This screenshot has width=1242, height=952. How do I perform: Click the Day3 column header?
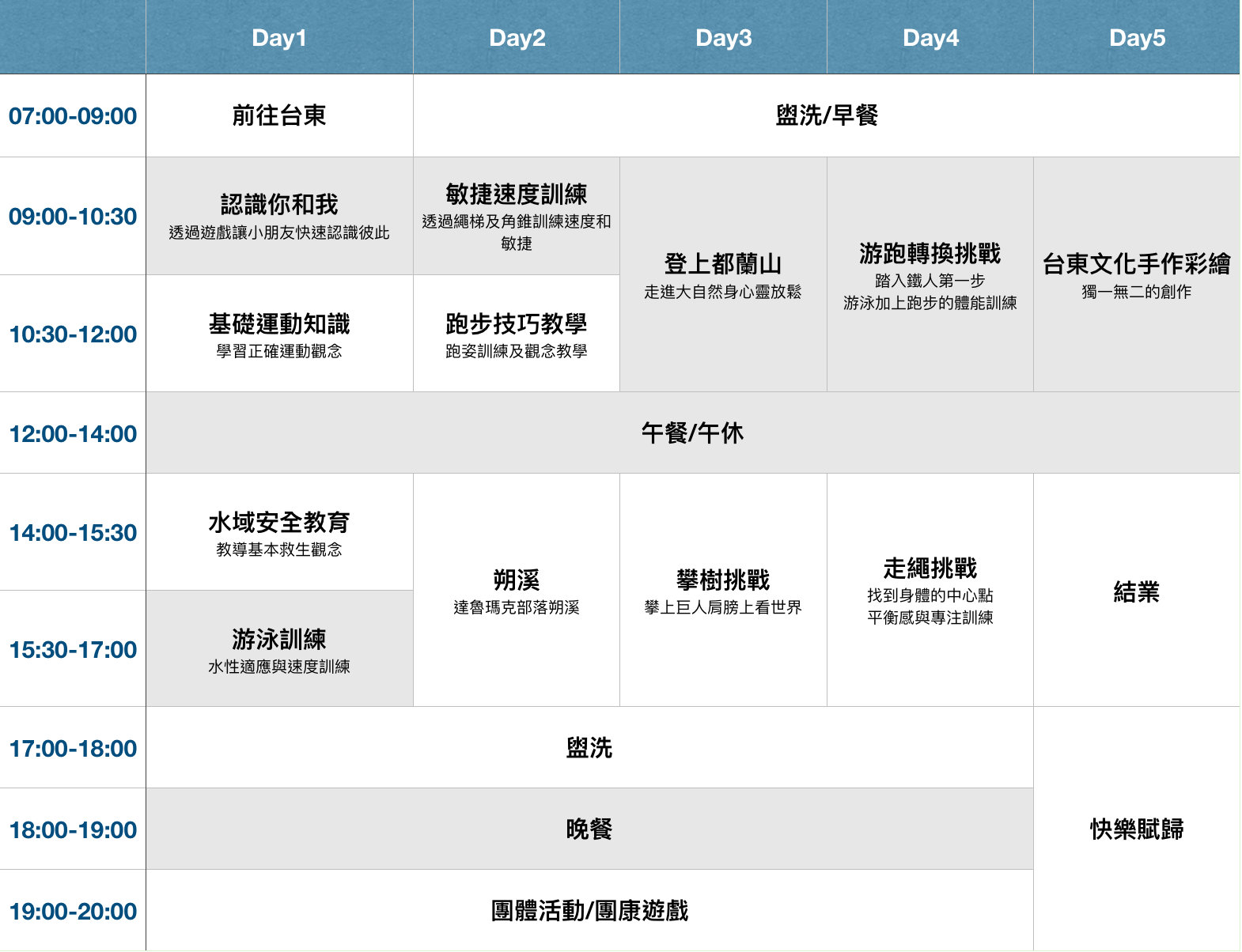723,38
